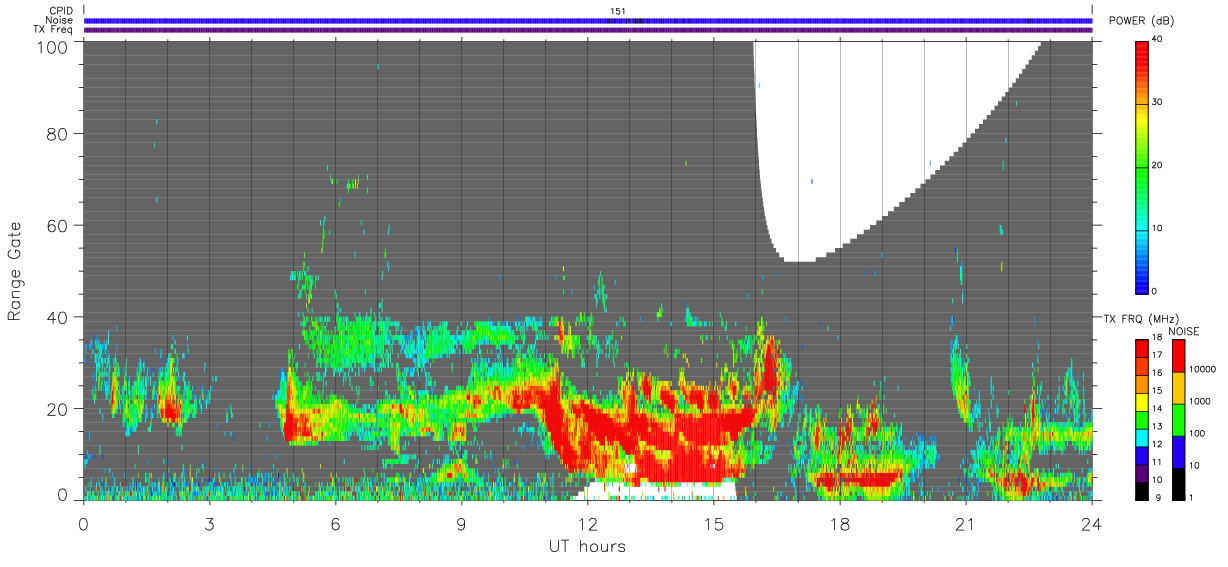Click the 11 tick on TX FRQ legend
1228x567 pixels.
tap(1158, 462)
